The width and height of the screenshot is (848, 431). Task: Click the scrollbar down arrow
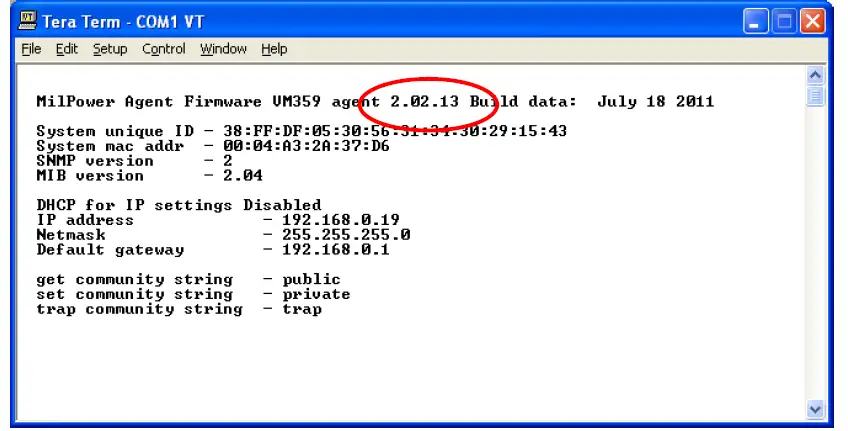(x=815, y=409)
